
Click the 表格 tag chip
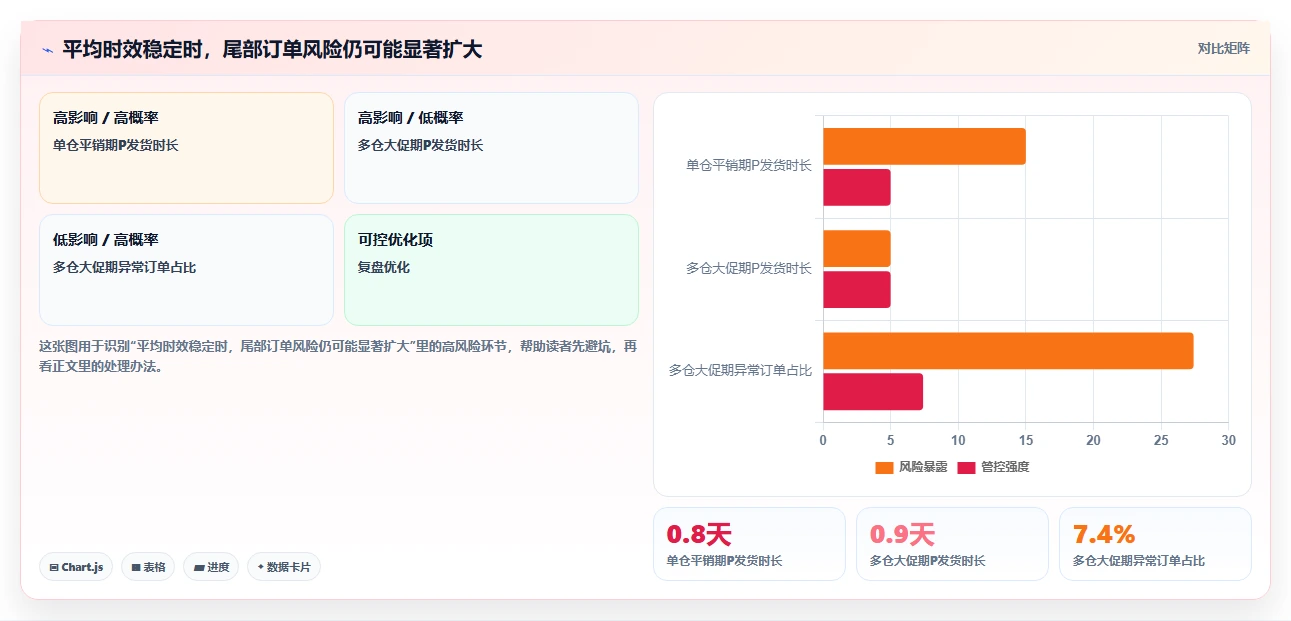tap(148, 567)
